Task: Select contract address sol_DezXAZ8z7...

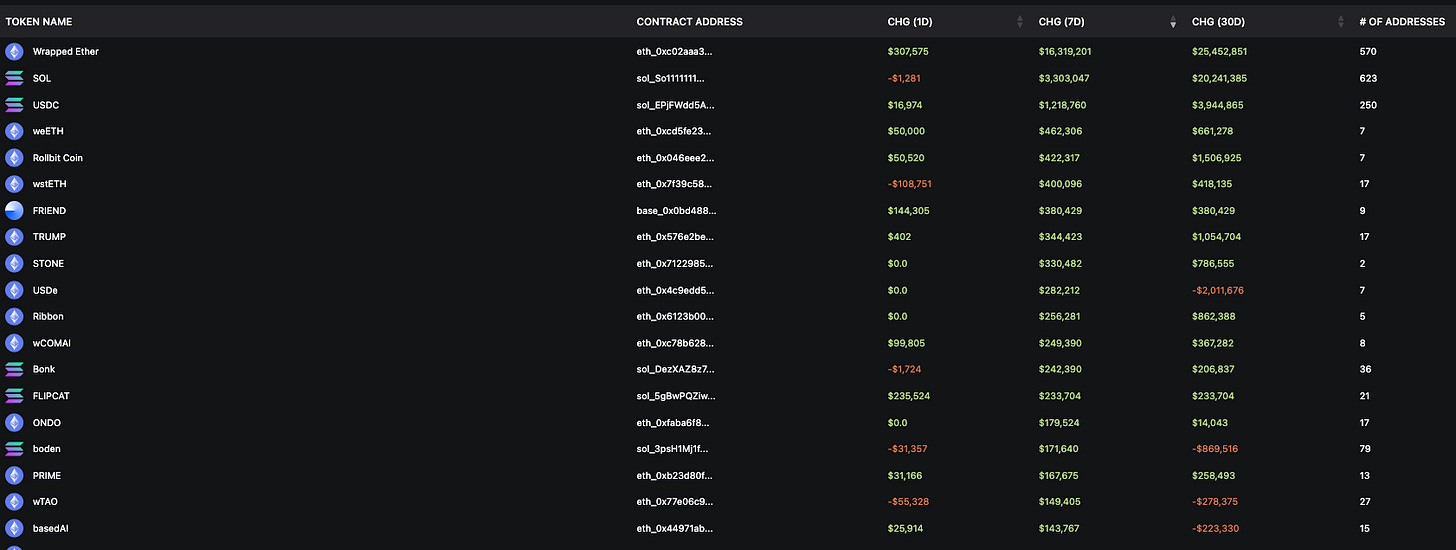Action: [675, 369]
